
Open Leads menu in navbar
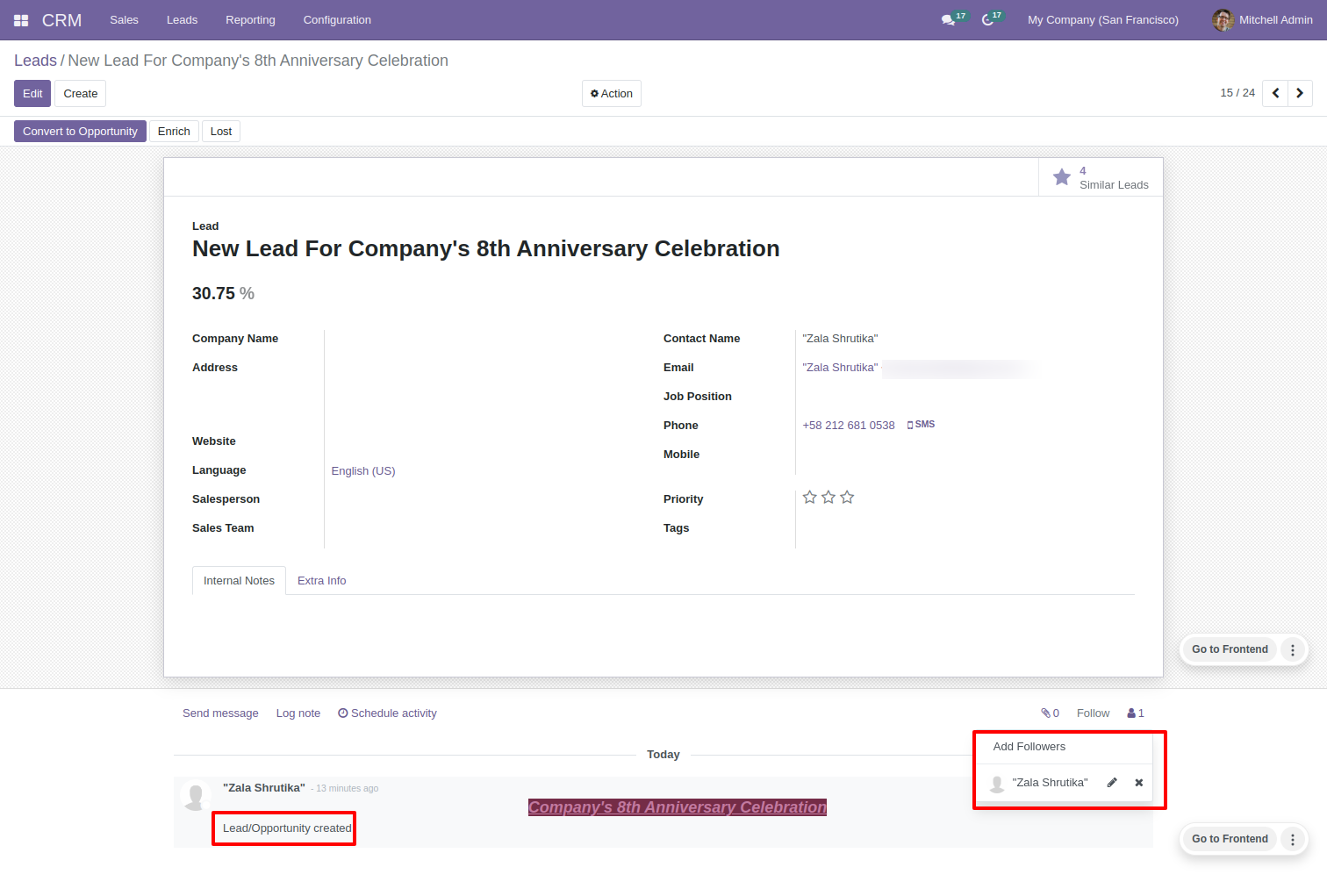point(182,20)
